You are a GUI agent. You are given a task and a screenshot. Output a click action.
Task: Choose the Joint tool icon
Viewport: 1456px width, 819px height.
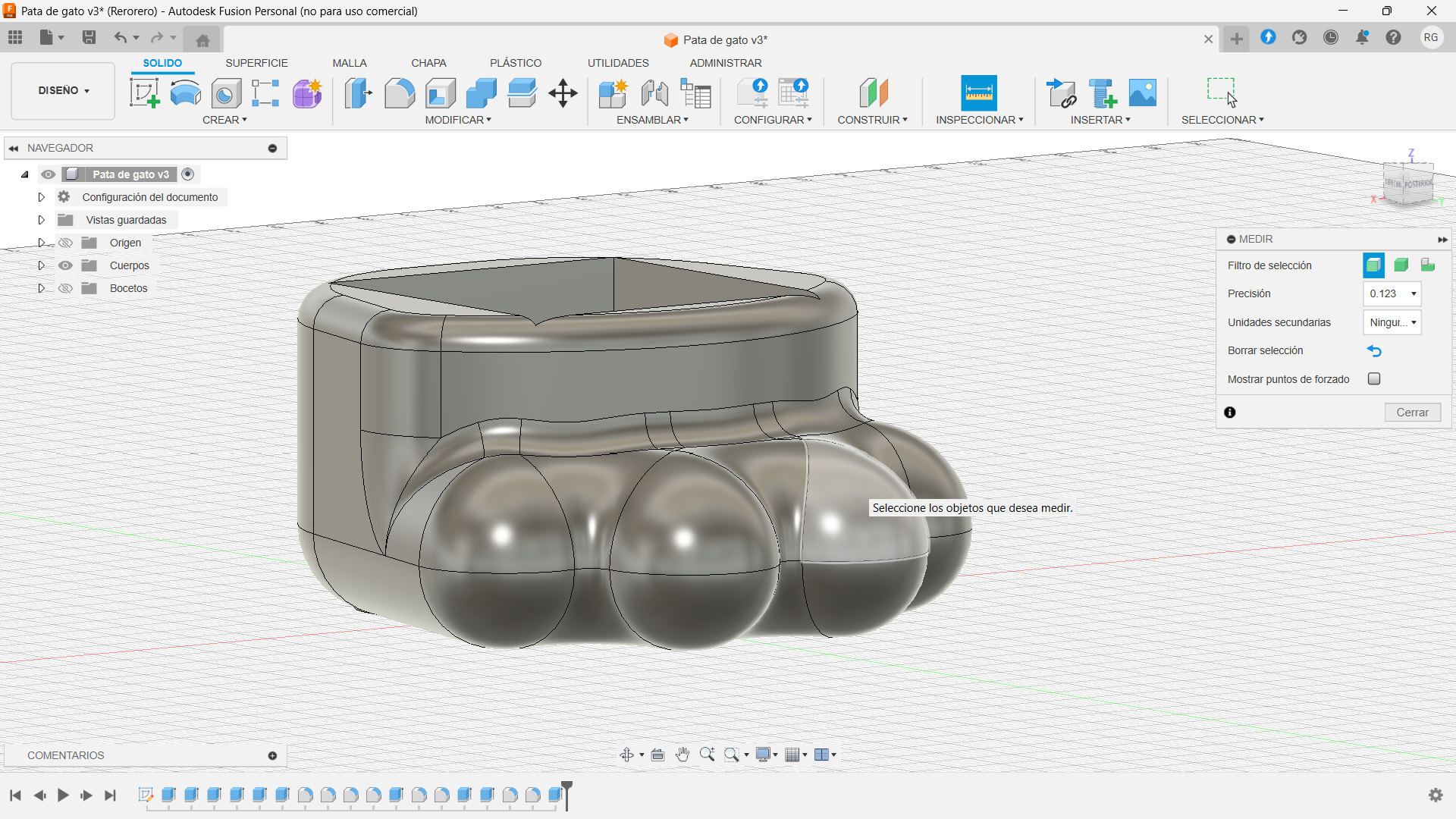tap(654, 93)
